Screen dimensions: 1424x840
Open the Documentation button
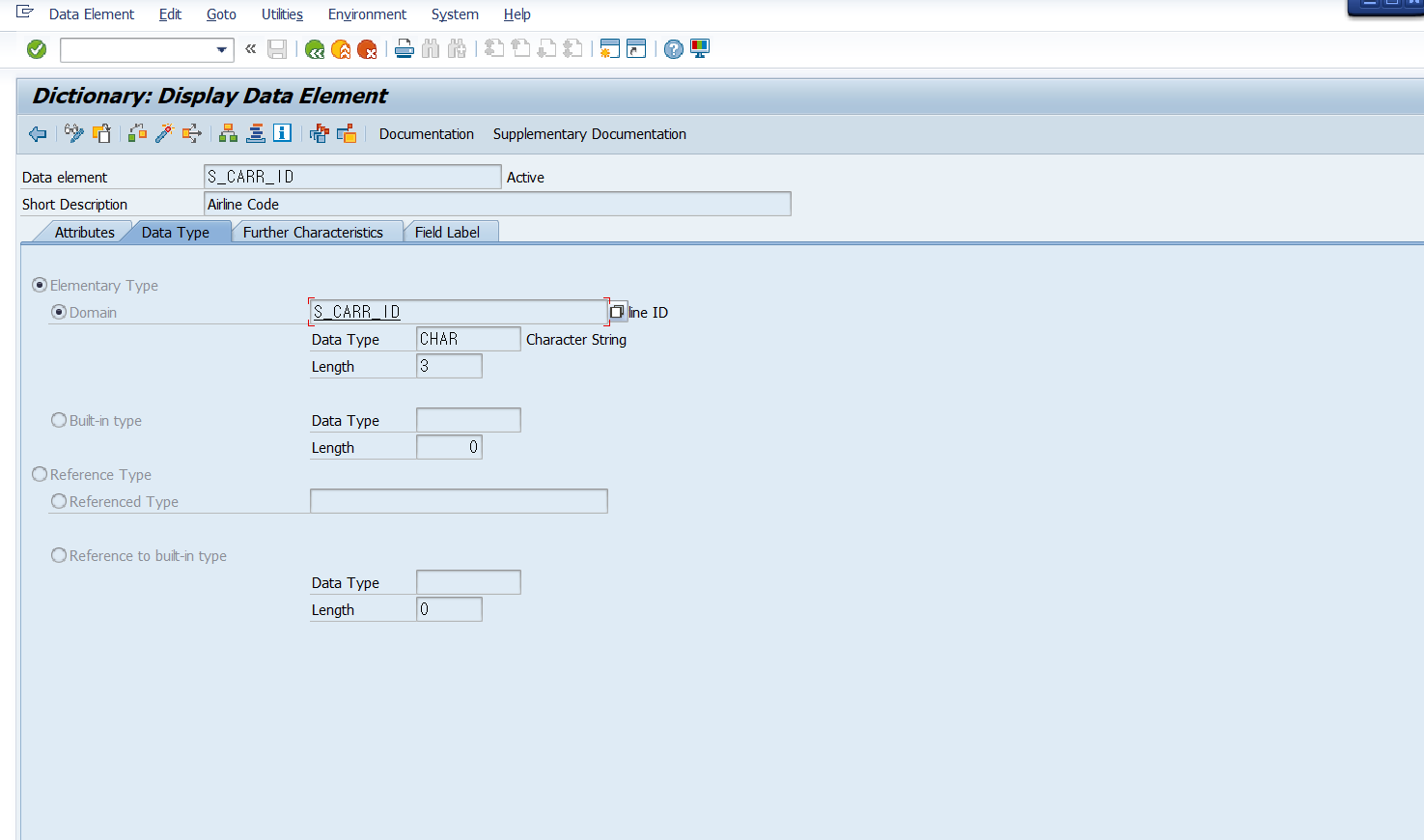coord(427,134)
